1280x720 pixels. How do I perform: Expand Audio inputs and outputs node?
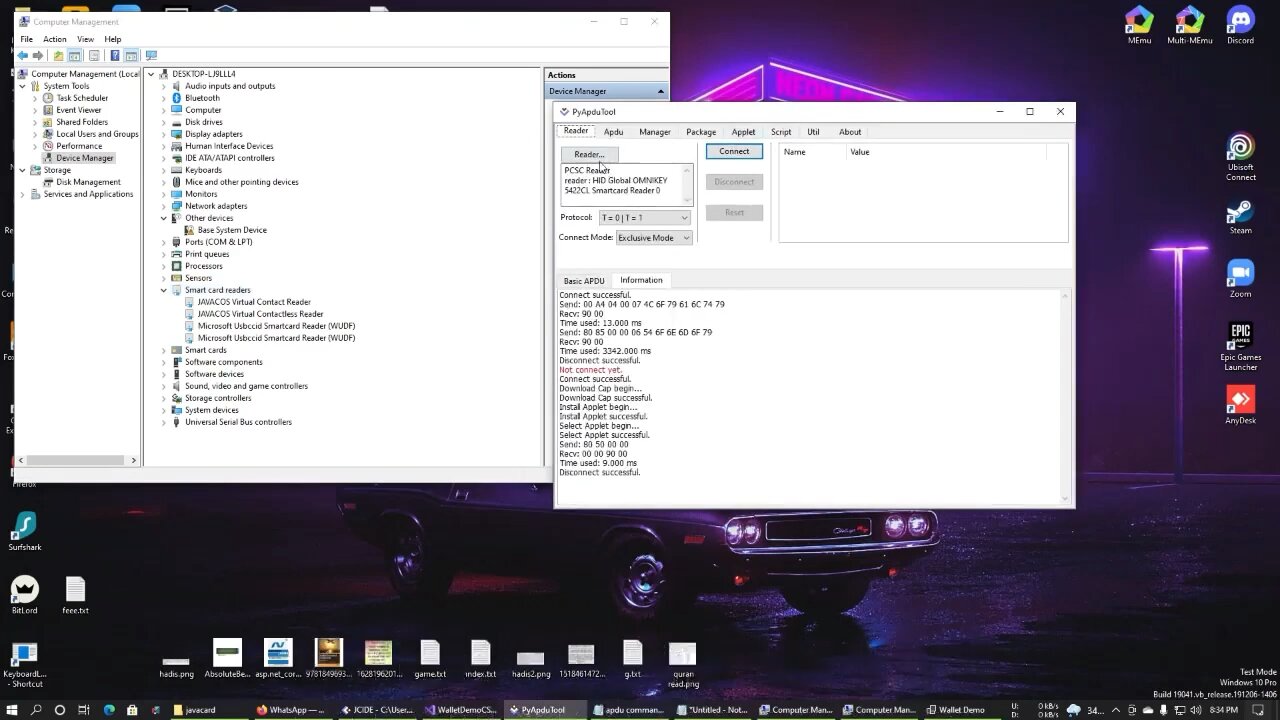click(164, 86)
